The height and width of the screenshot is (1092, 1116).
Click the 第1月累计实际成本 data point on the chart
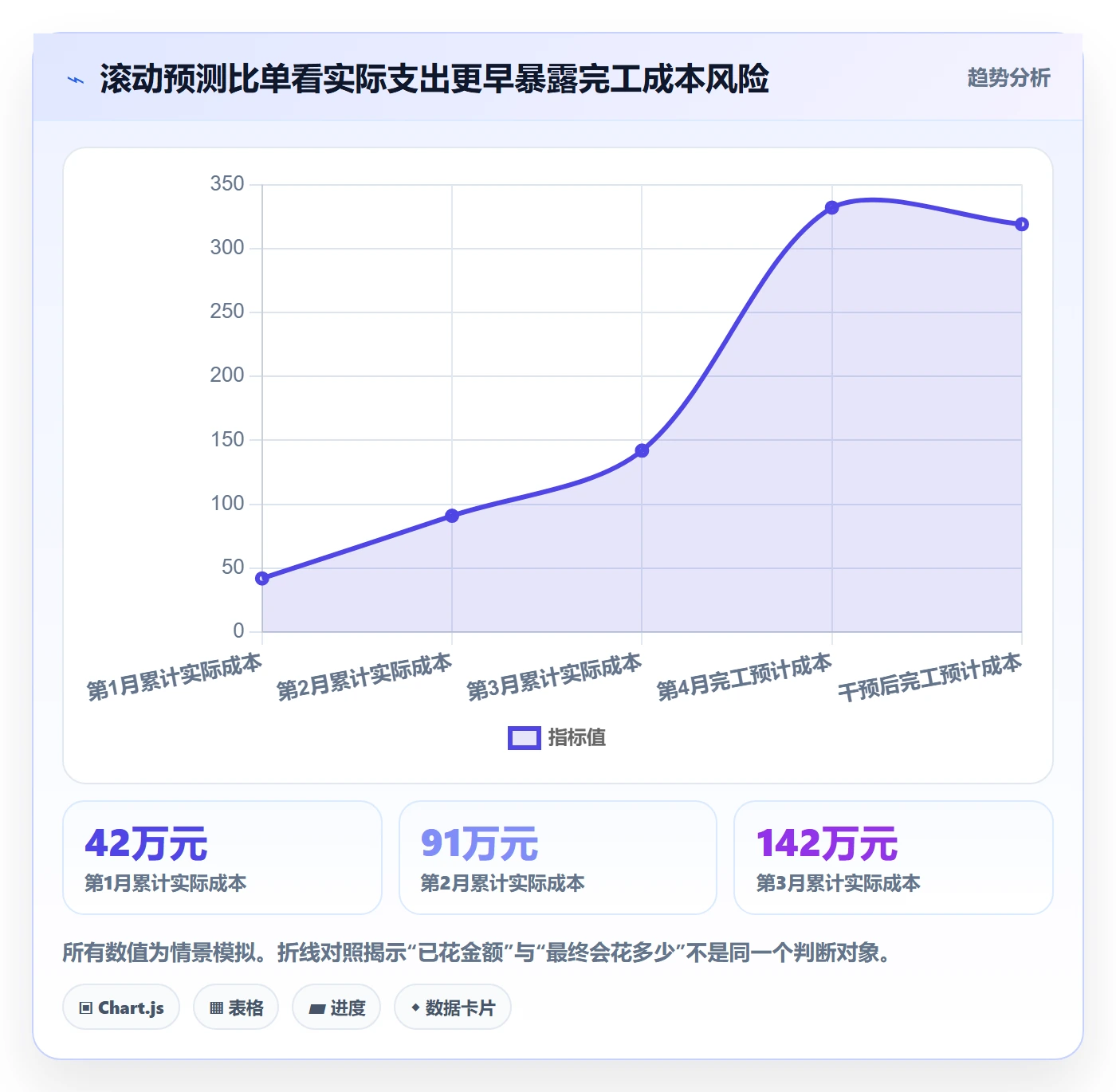click(262, 579)
